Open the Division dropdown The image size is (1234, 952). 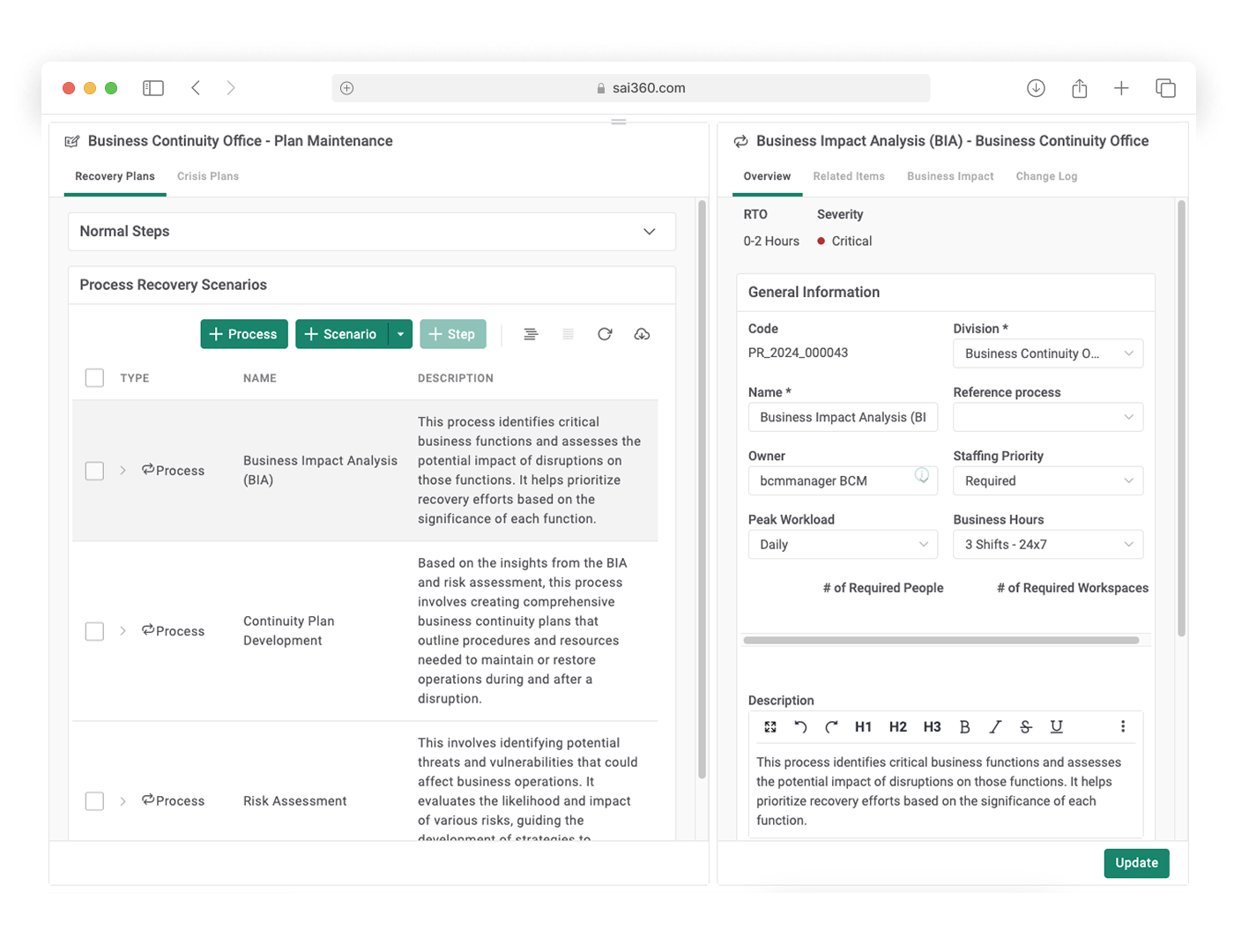(x=1048, y=353)
